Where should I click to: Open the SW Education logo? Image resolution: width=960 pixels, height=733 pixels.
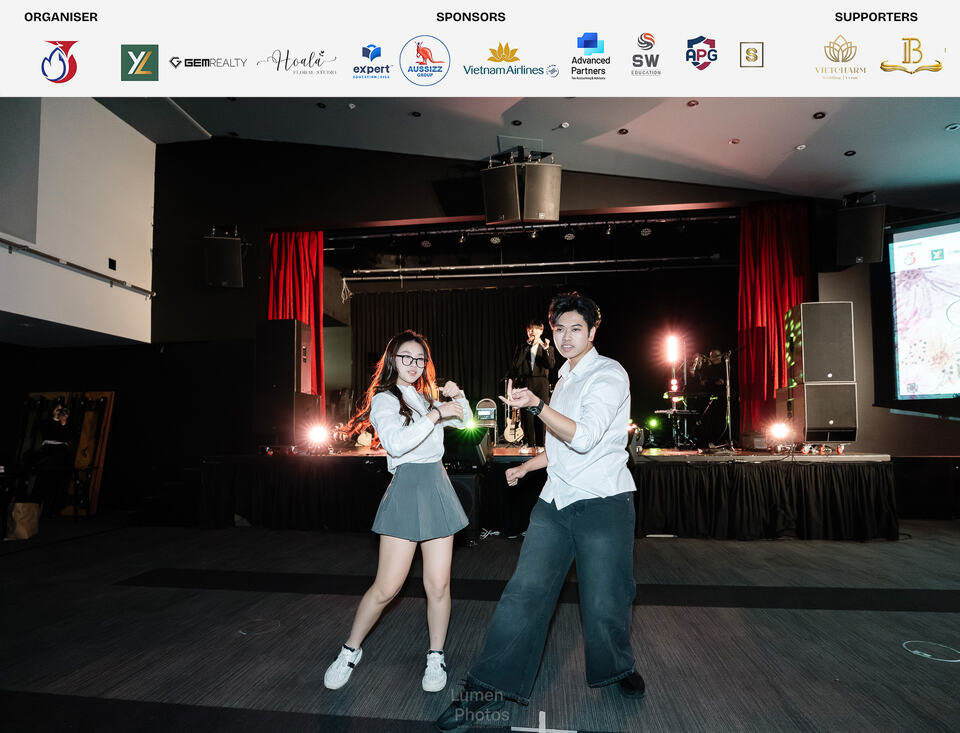point(646,55)
